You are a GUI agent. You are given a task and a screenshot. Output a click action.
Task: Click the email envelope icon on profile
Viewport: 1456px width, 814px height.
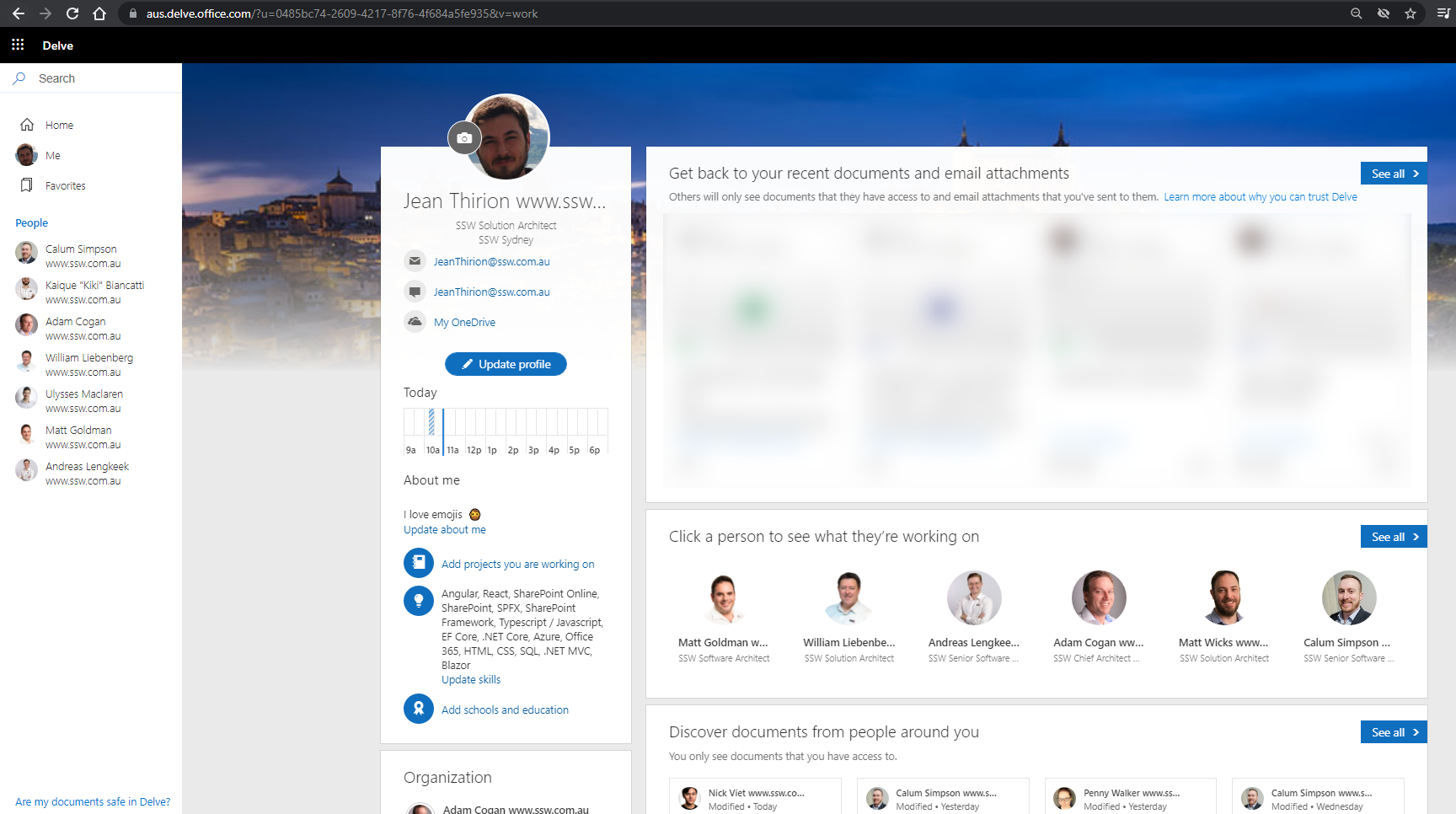click(x=415, y=261)
